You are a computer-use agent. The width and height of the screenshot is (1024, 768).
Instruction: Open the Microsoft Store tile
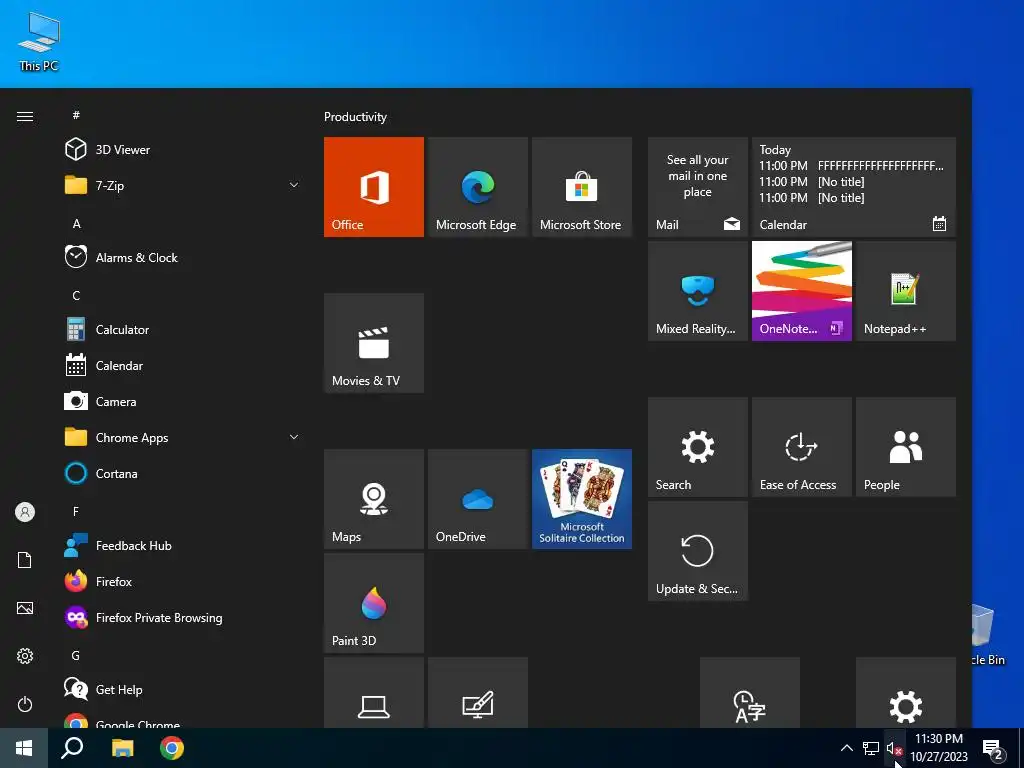pyautogui.click(x=582, y=187)
